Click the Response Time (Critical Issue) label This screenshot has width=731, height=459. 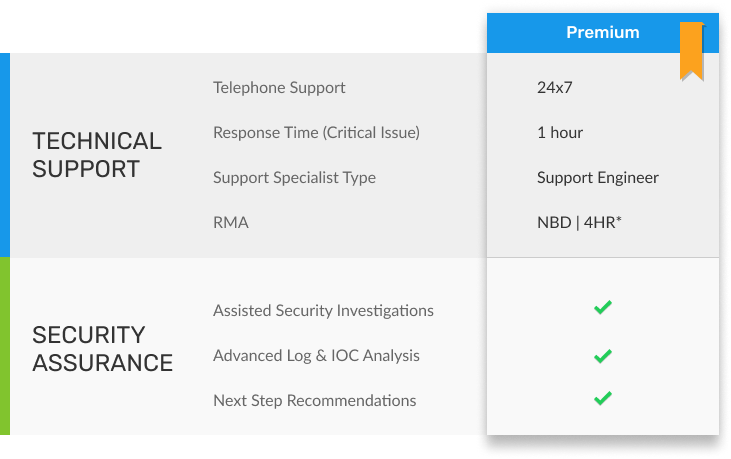(316, 133)
